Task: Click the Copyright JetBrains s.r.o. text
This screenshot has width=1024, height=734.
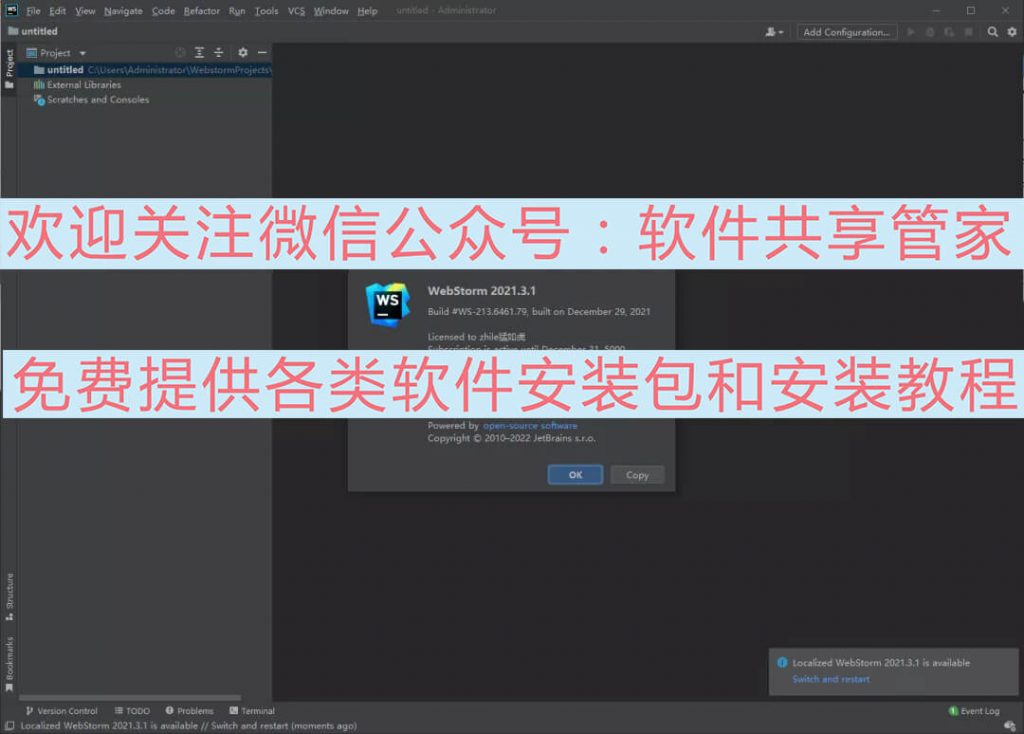Action: (x=511, y=438)
